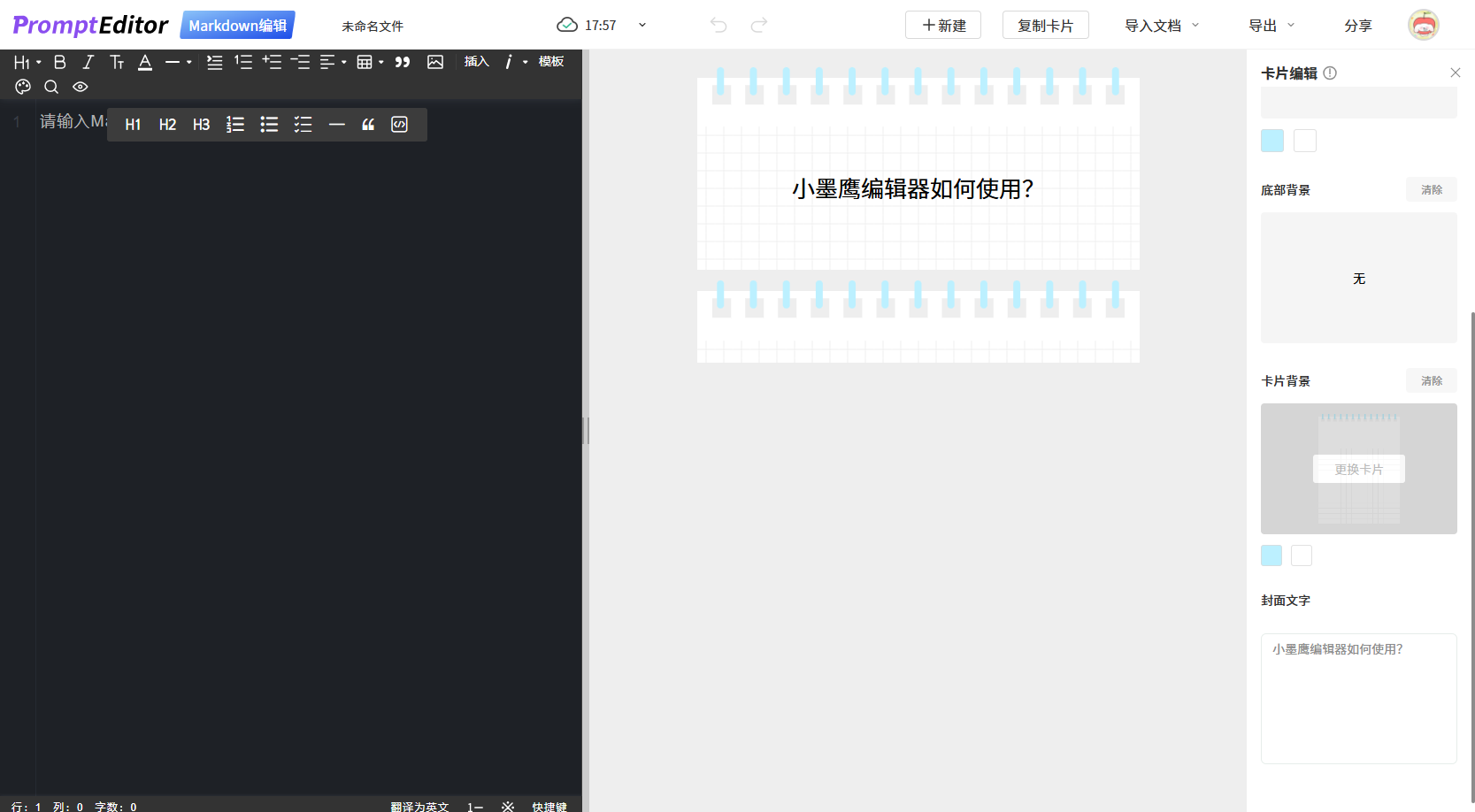This screenshot has width=1475, height=812.
Task: Click the 复制卡片 button
Action: point(1045,25)
